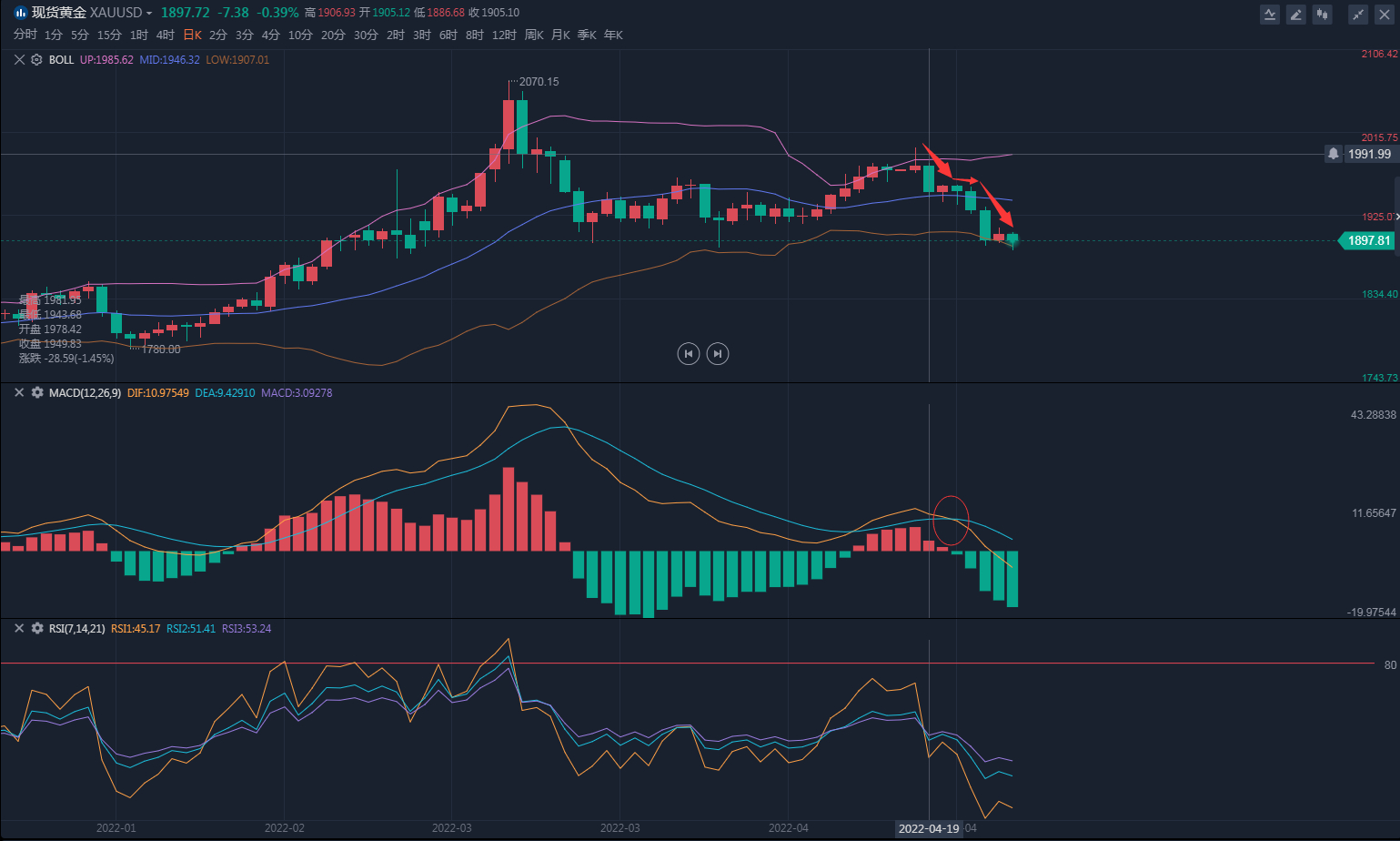This screenshot has height=841, width=1400.
Task: Select the 30分 timeframe
Action: click(x=366, y=35)
